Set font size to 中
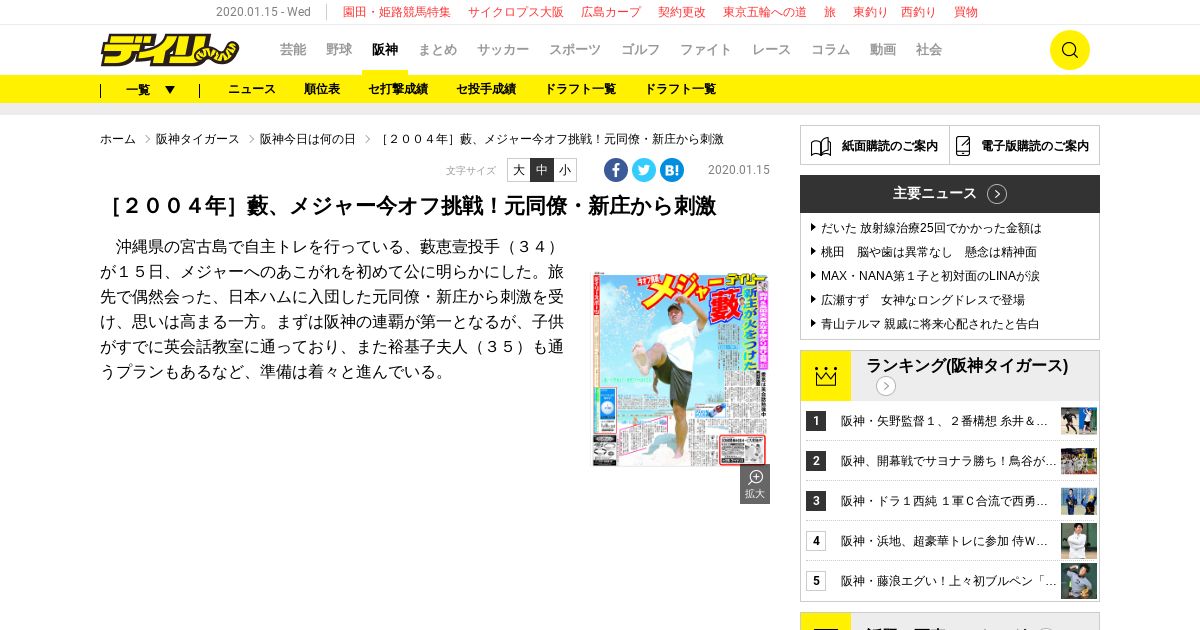Image resolution: width=1200 pixels, height=630 pixels. pos(542,170)
